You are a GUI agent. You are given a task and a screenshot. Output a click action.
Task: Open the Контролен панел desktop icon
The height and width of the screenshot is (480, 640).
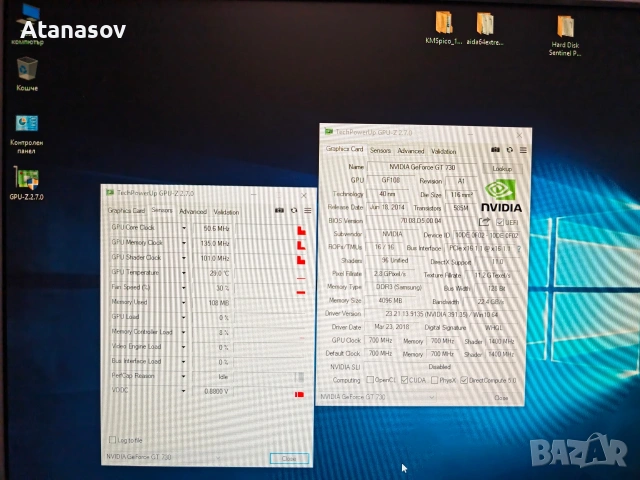[27, 134]
